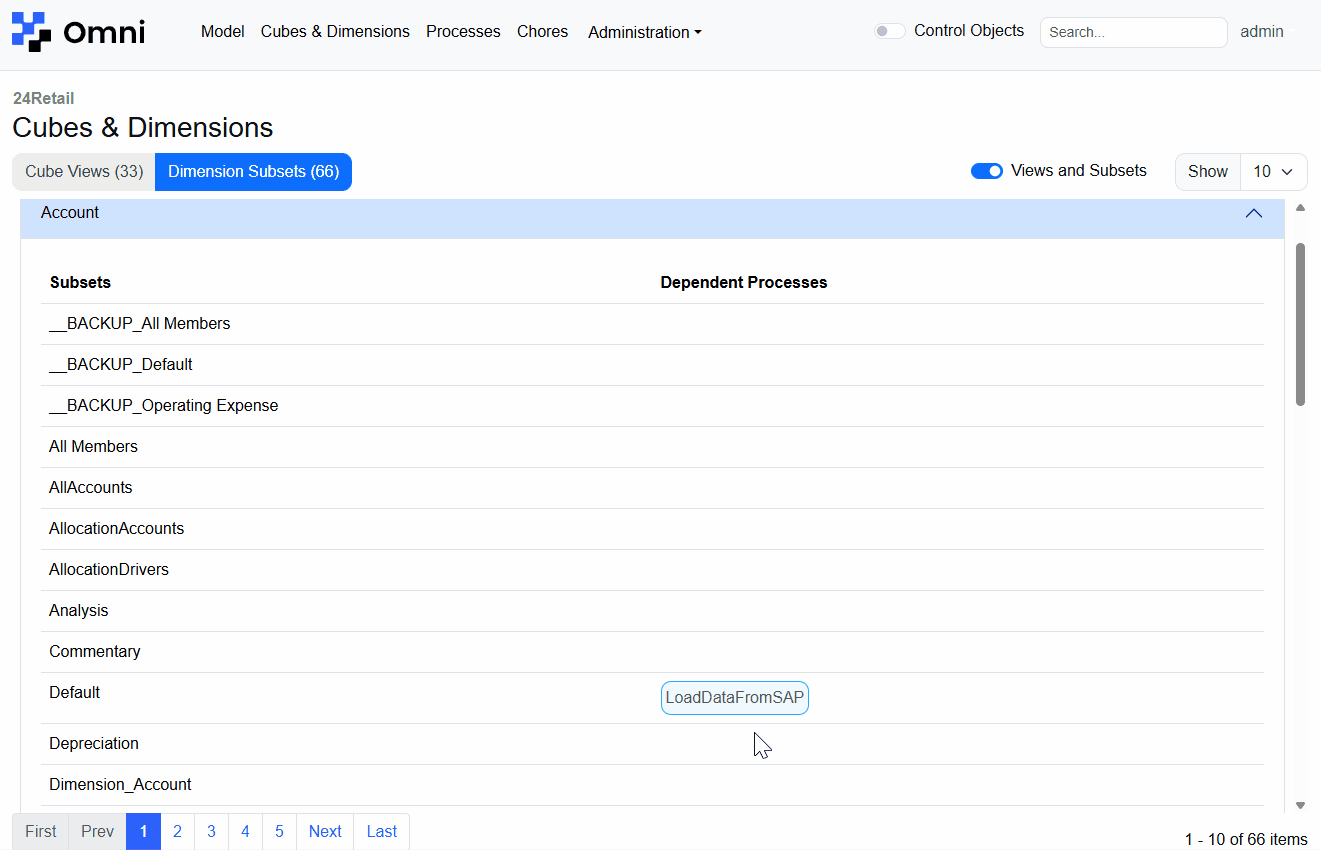The width and height of the screenshot is (1321, 850).
Task: Disable the Views and Subsets toggle
Action: pyautogui.click(x=987, y=171)
